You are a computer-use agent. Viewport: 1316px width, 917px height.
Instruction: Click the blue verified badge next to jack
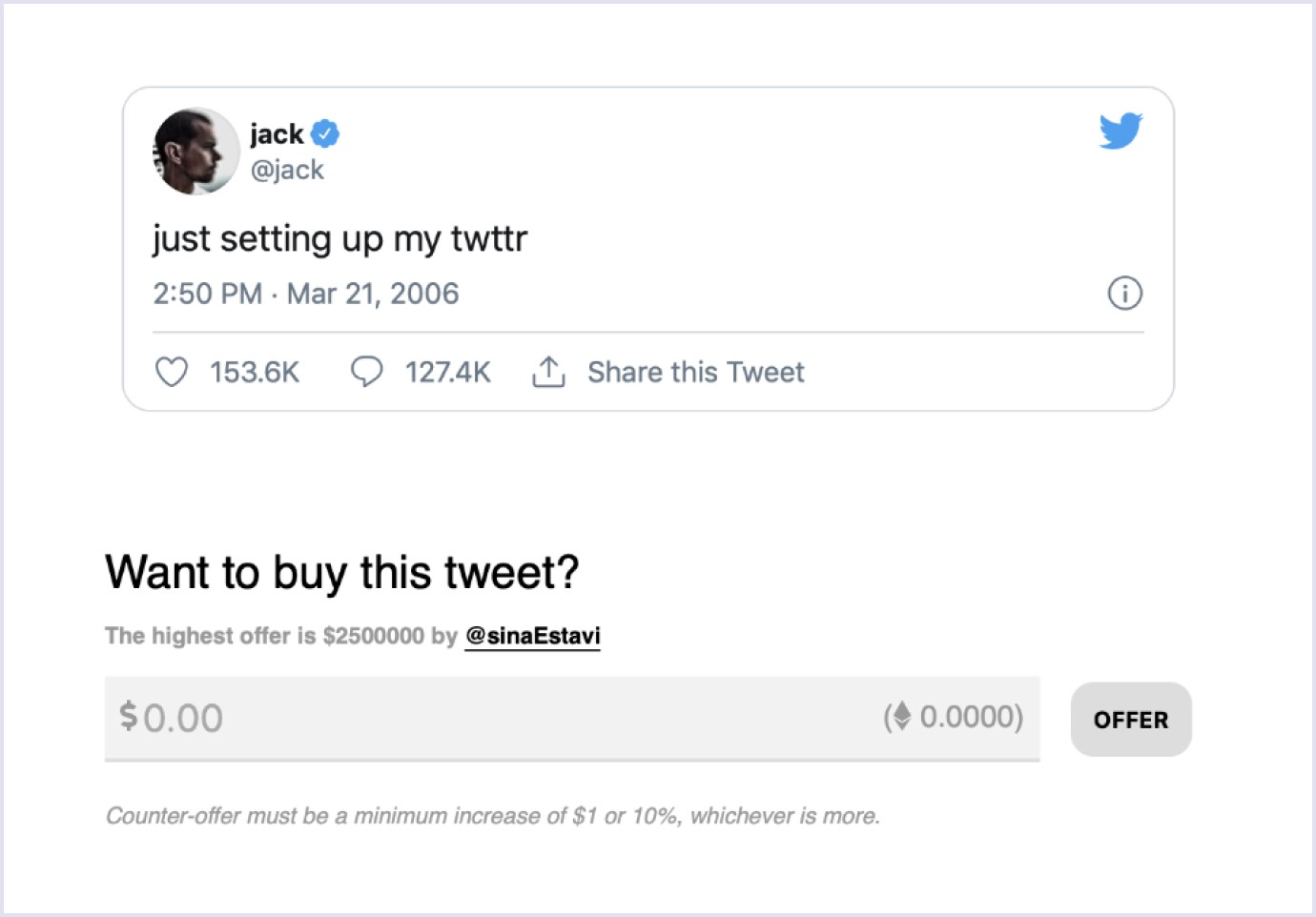point(325,134)
